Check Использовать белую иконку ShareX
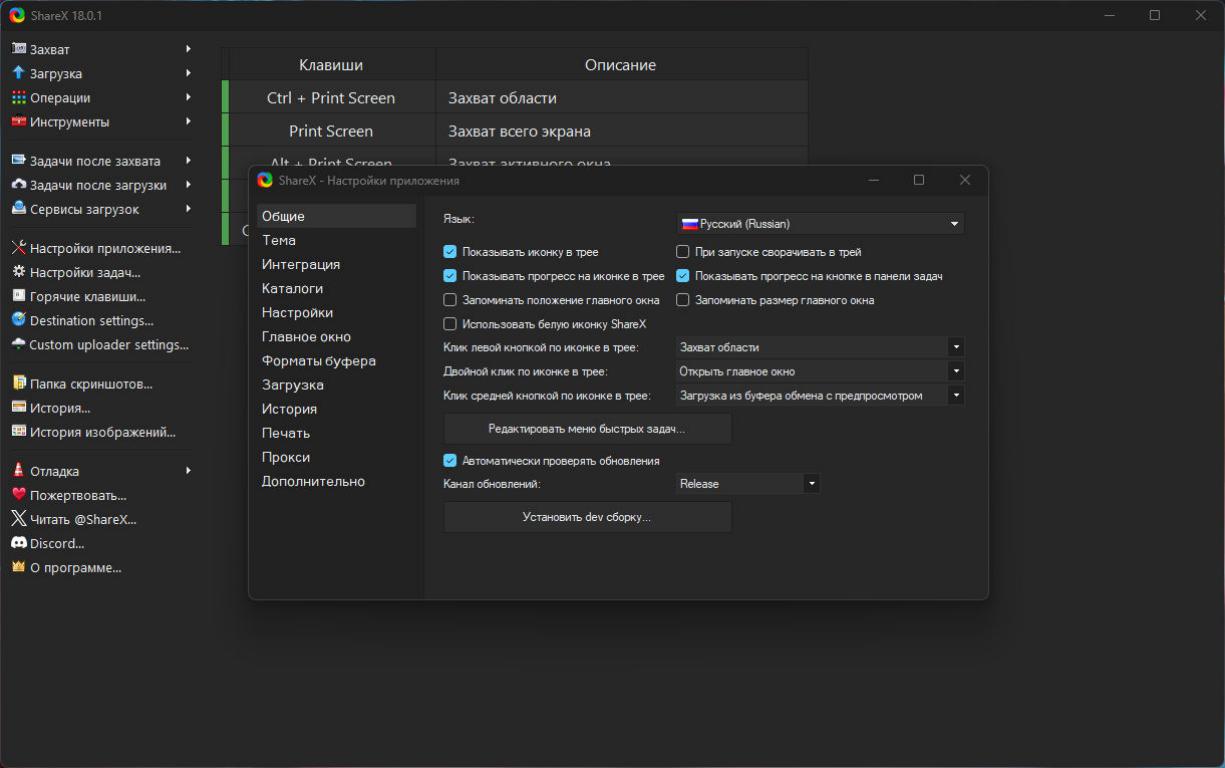Viewport: 1225px width, 768px height. click(450, 324)
